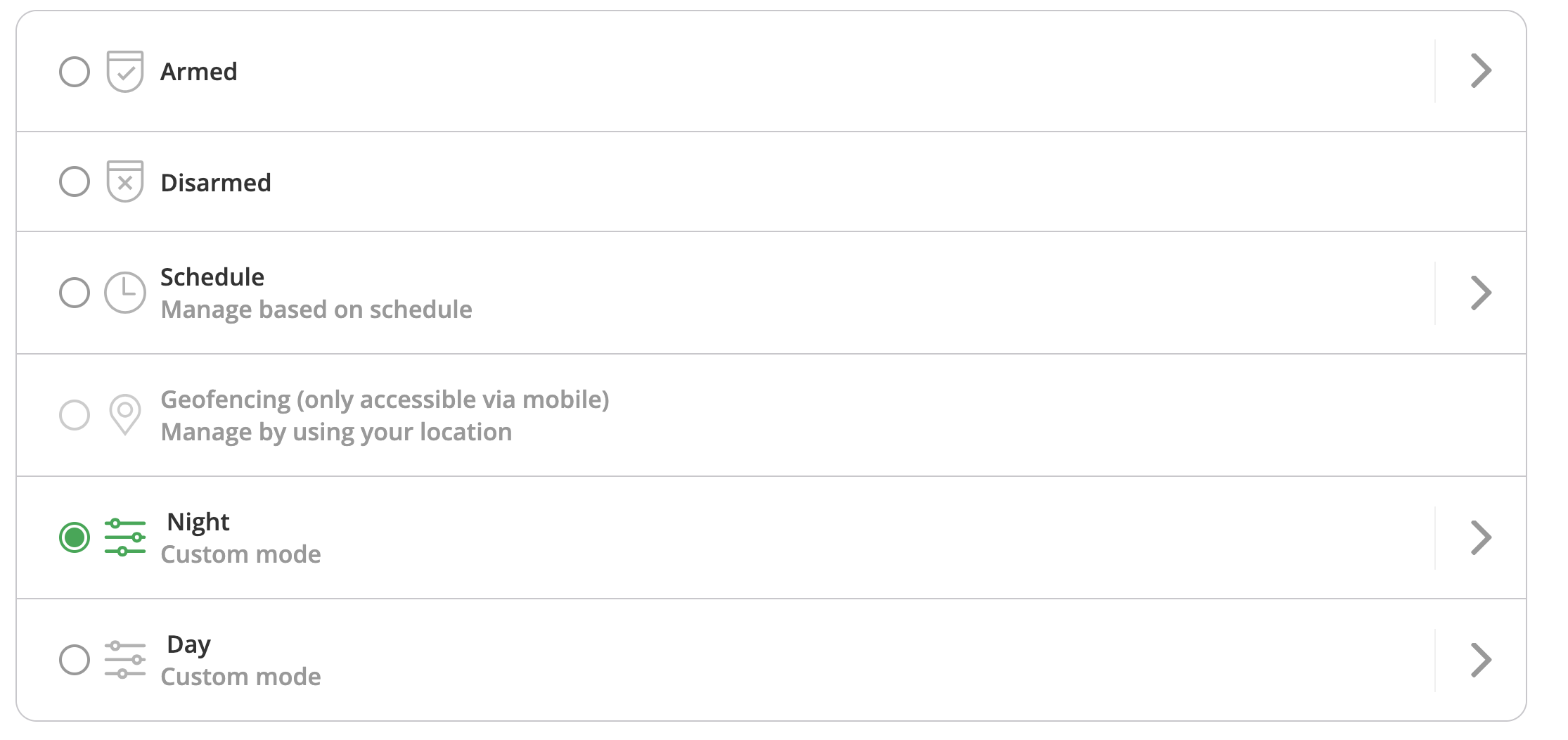Click the Armed shield icon
Viewport: 1568px width, 740px height.
pyautogui.click(x=124, y=70)
